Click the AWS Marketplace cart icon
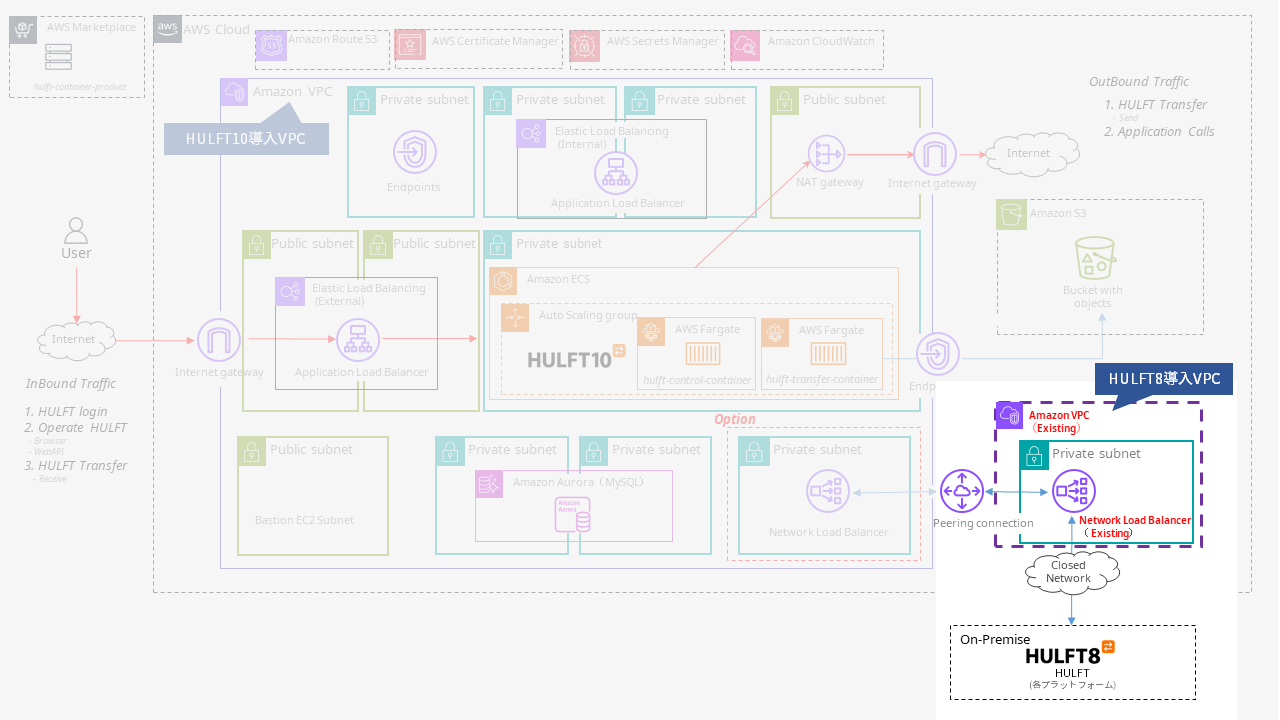Viewport: 1280px width, 720px height. coord(22,28)
